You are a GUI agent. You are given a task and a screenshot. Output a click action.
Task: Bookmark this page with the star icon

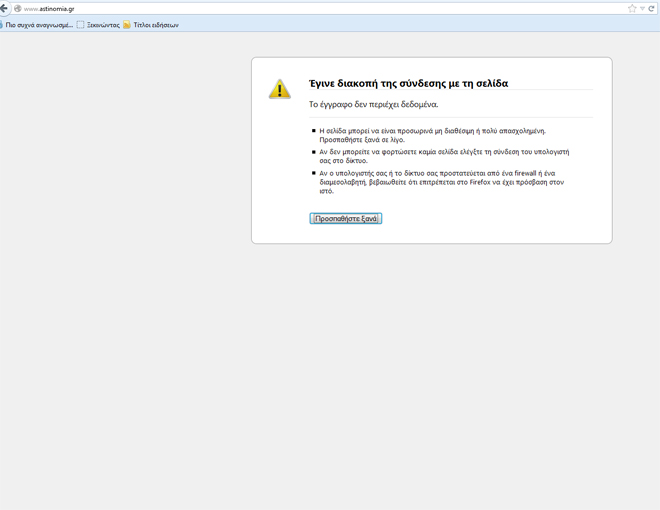pyautogui.click(x=631, y=8)
